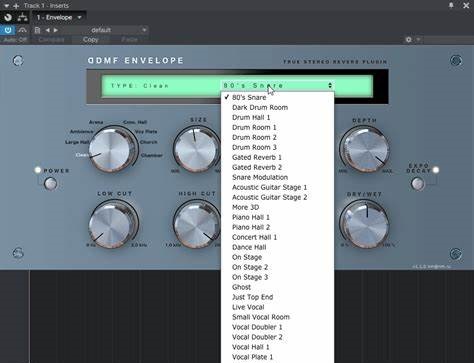This screenshot has height=363, width=474.
Task: Expand the Track 1 Inserts triangle menu
Action: (6, 6)
